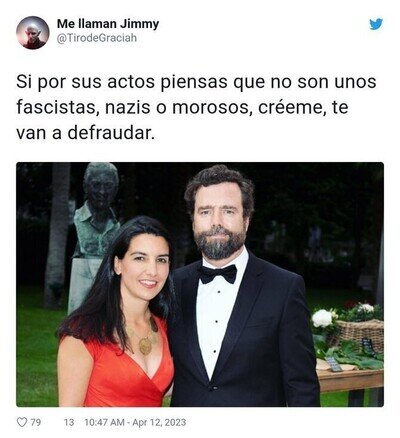Click the word defraudar in tweet
This screenshot has width=400, height=438.
click(111, 133)
